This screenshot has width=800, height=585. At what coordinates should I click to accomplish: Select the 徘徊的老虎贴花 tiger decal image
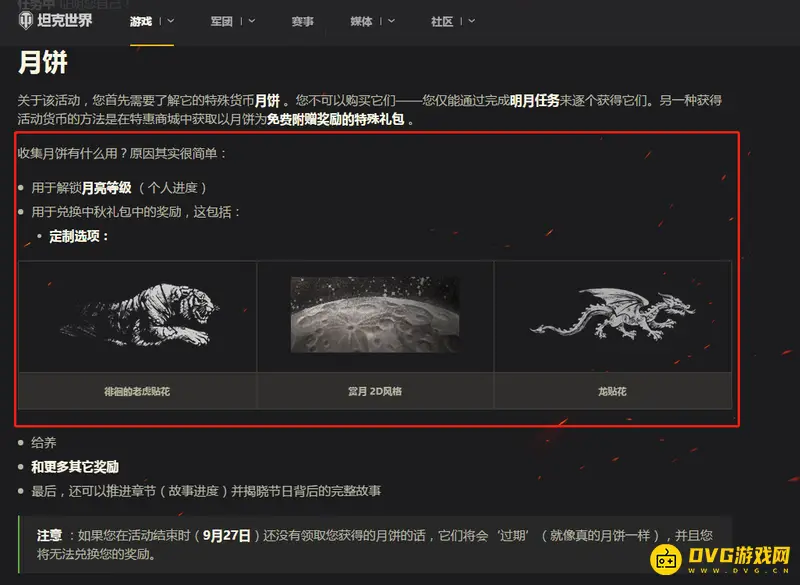[x=136, y=315]
